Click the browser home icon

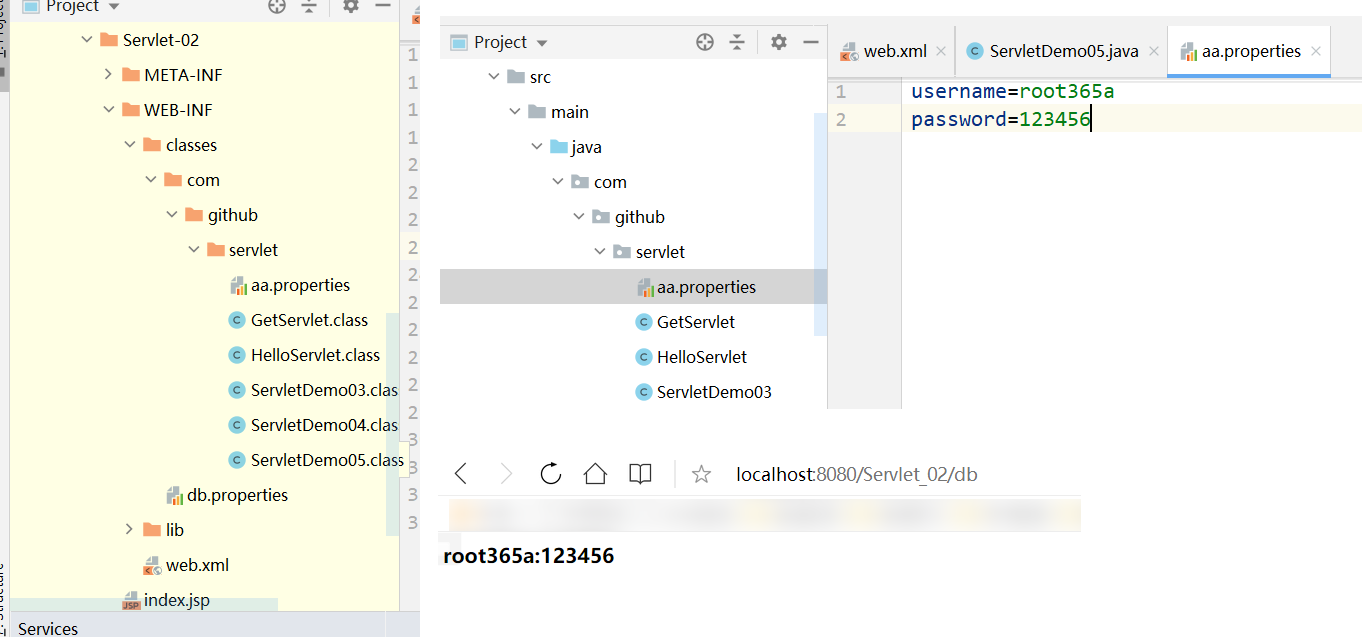(595, 474)
